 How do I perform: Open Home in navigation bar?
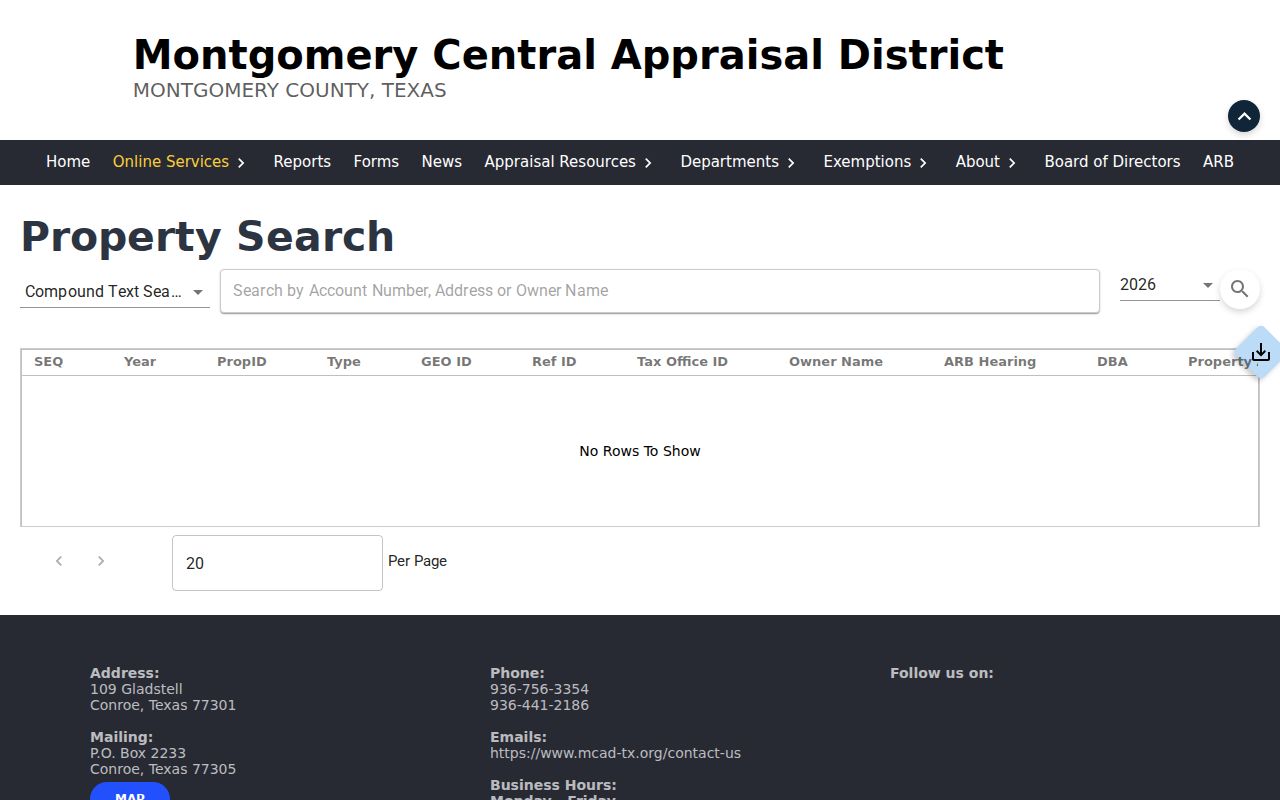(68, 161)
